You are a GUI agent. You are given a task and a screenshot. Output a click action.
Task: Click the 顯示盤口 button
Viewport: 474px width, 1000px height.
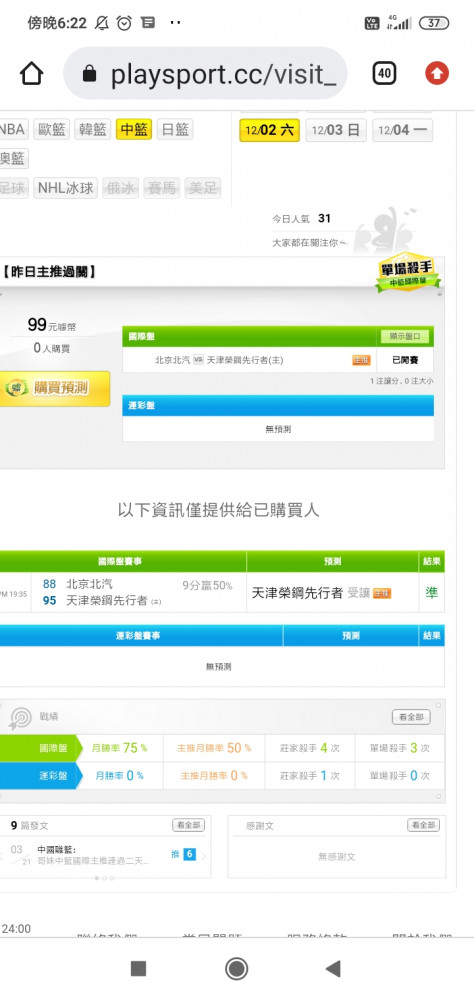coord(405,337)
